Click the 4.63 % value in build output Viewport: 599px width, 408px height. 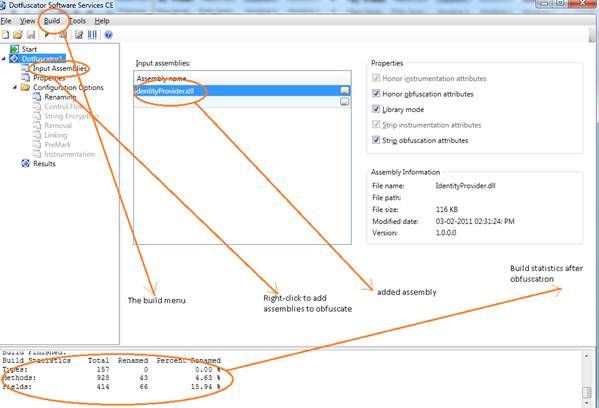click(207, 378)
